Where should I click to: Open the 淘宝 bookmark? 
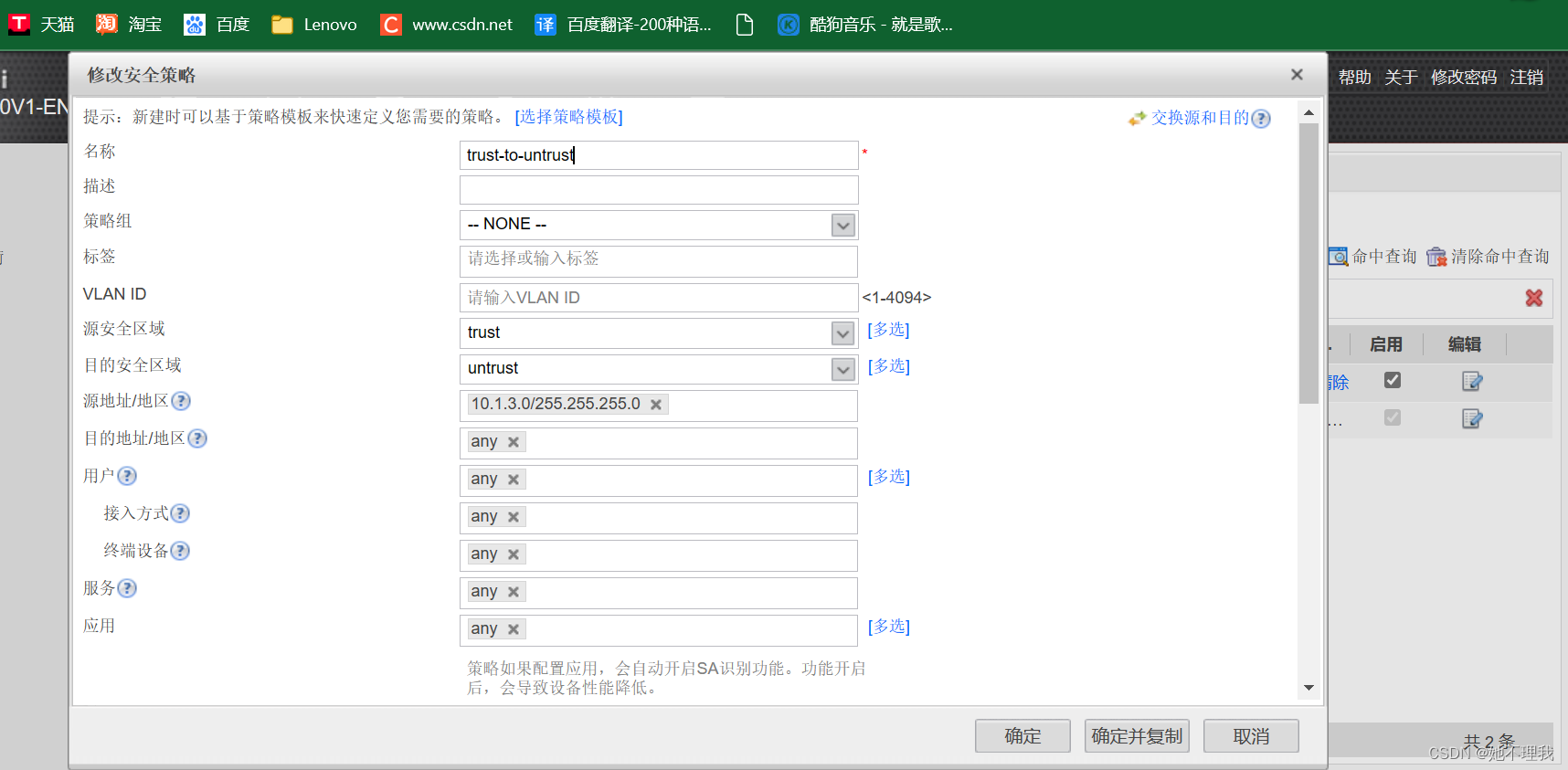tap(129, 25)
